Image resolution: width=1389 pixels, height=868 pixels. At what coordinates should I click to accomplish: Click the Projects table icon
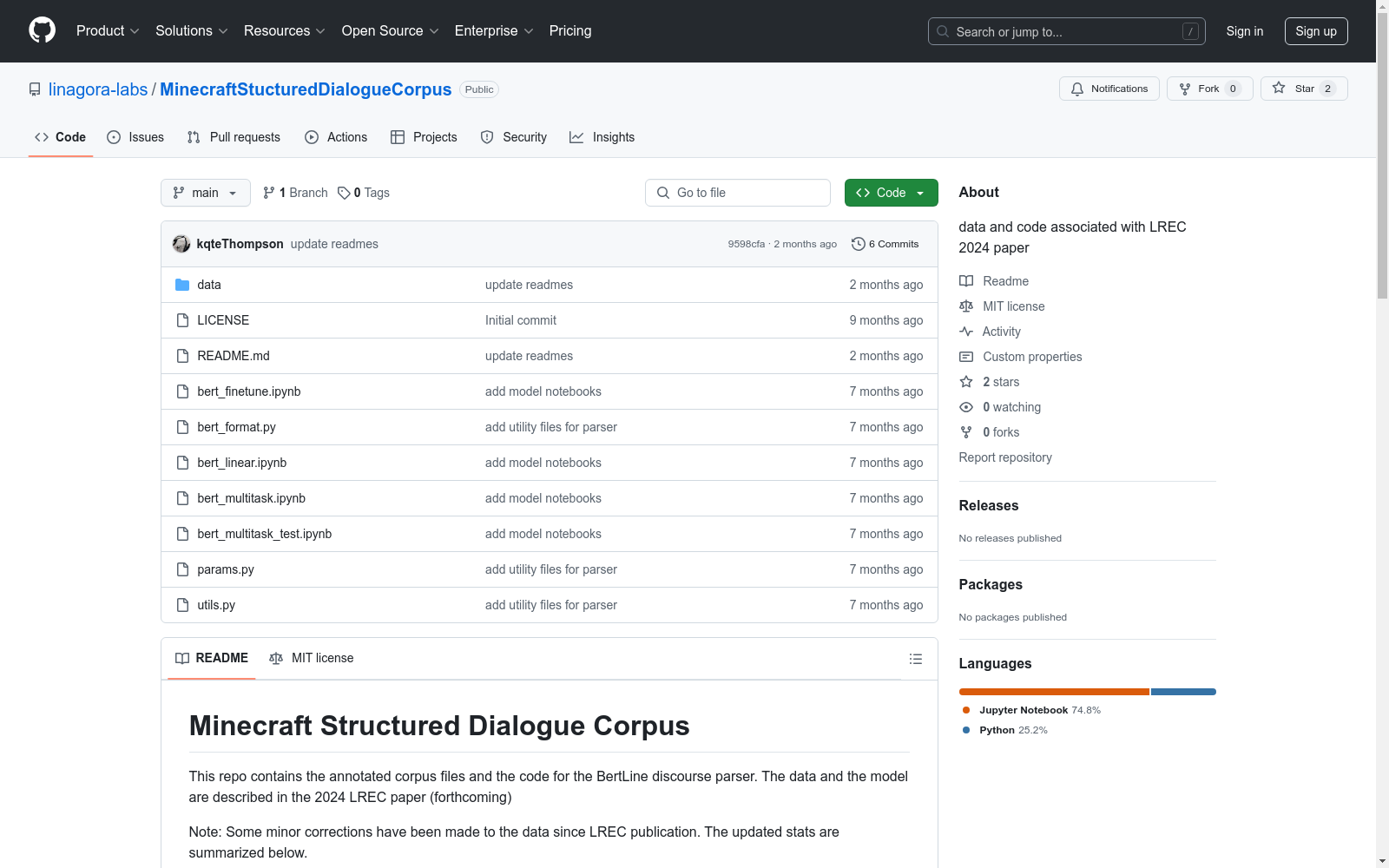click(x=398, y=137)
